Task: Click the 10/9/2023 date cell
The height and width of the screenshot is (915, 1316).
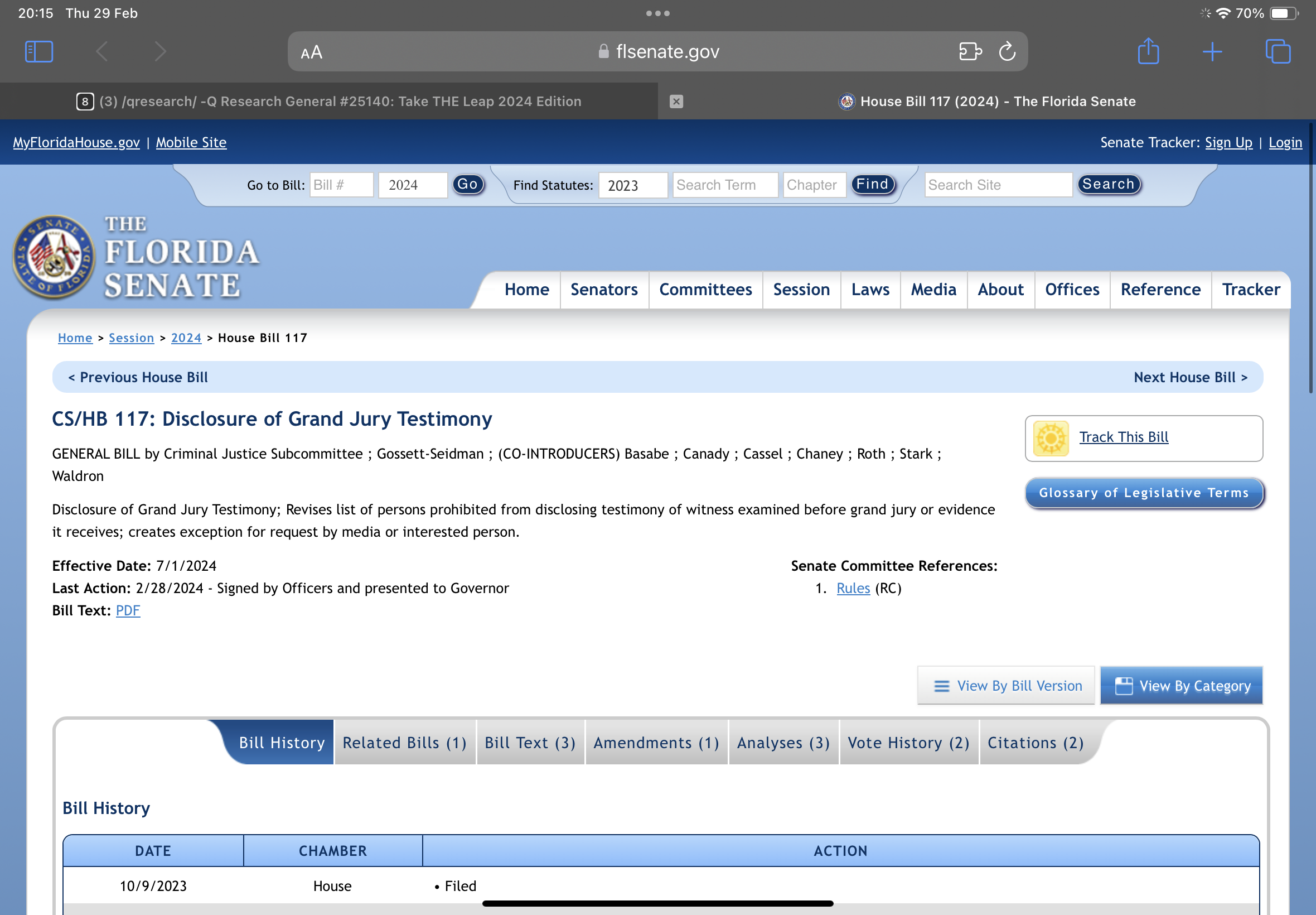Action: coord(153,887)
